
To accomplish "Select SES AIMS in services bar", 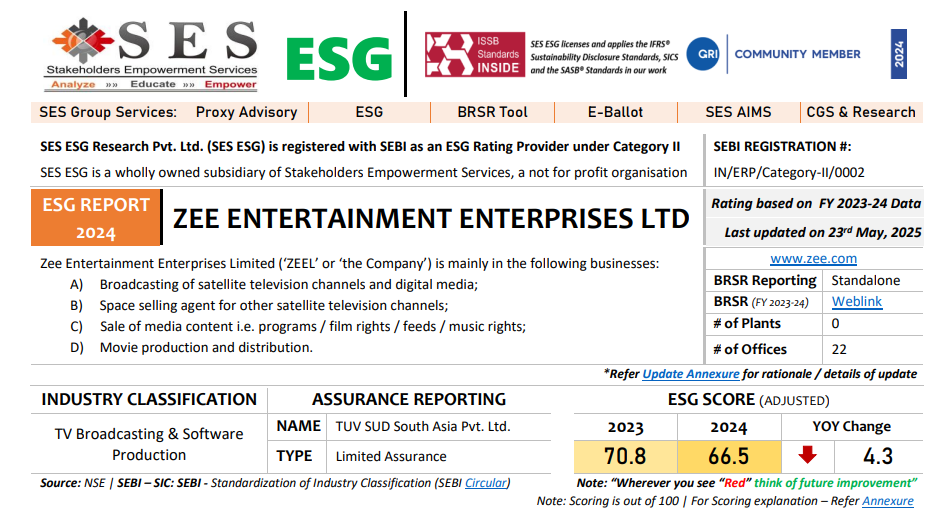I will [738, 113].
